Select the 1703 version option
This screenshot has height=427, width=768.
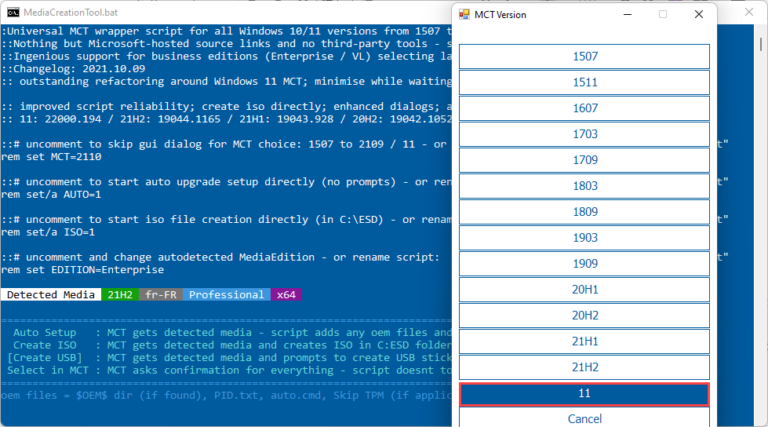click(x=585, y=134)
